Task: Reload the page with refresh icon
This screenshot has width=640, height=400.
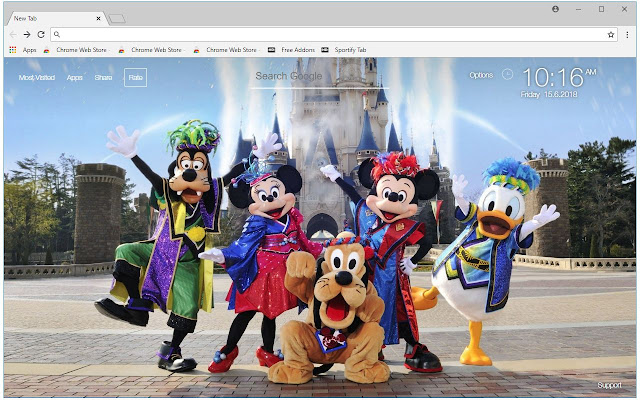Action: 41,35
